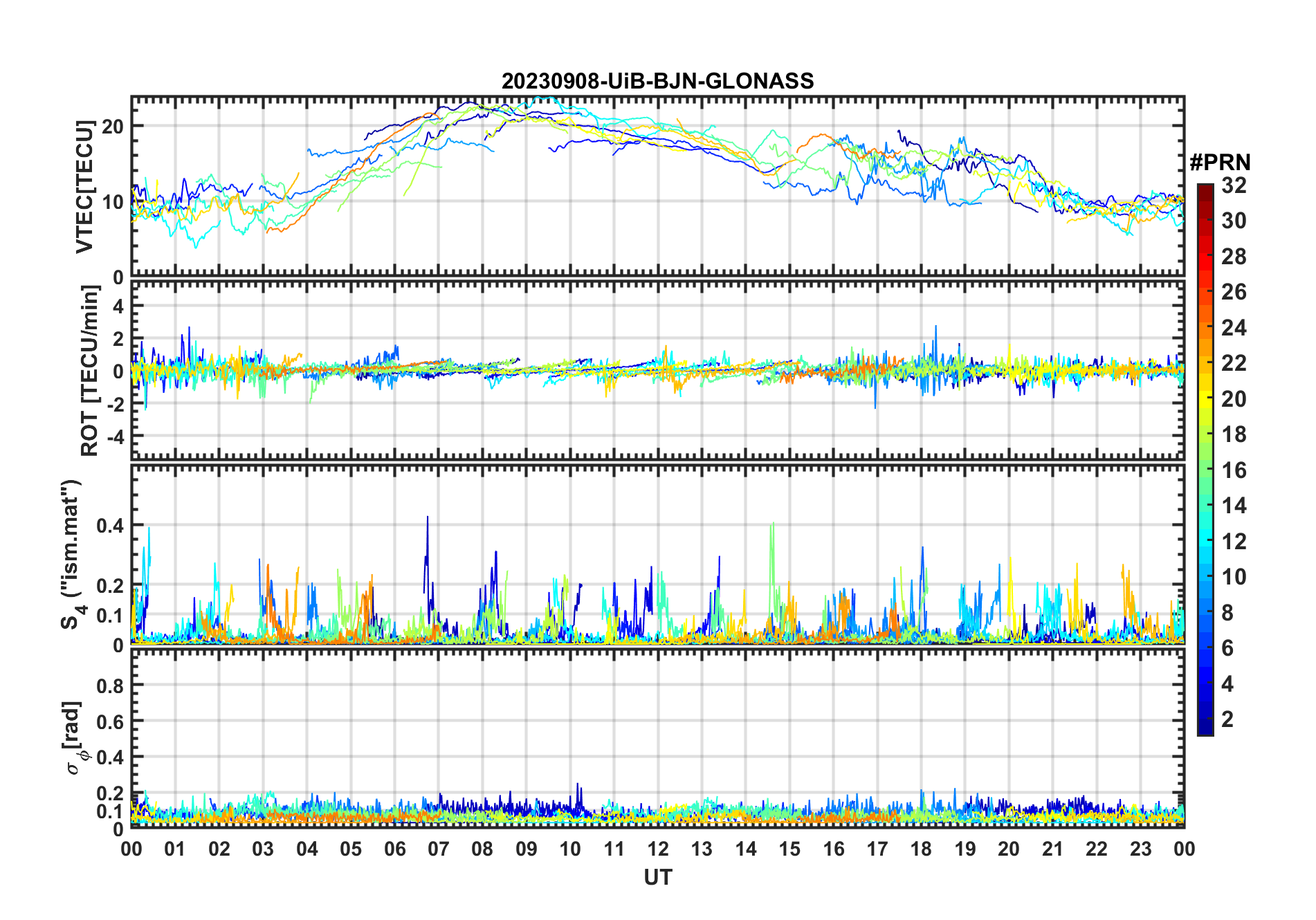Click the #PRN colorbar title
1316x920 pixels.
click(1220, 163)
